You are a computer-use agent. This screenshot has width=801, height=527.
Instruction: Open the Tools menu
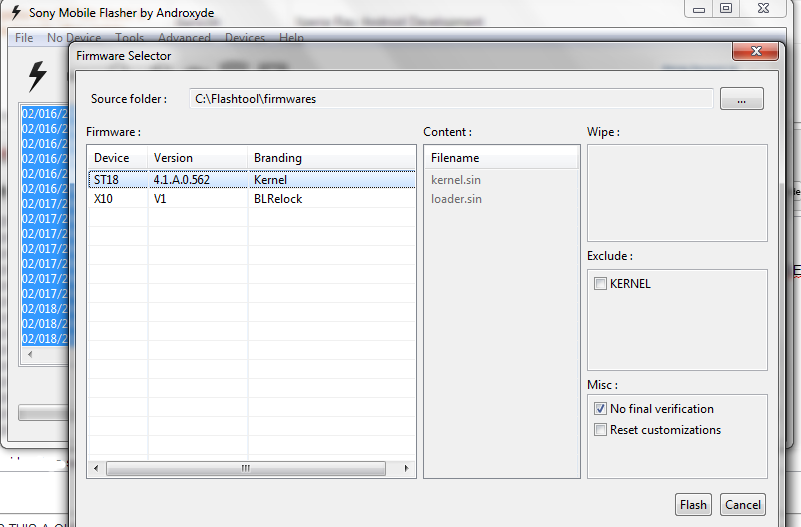point(130,38)
